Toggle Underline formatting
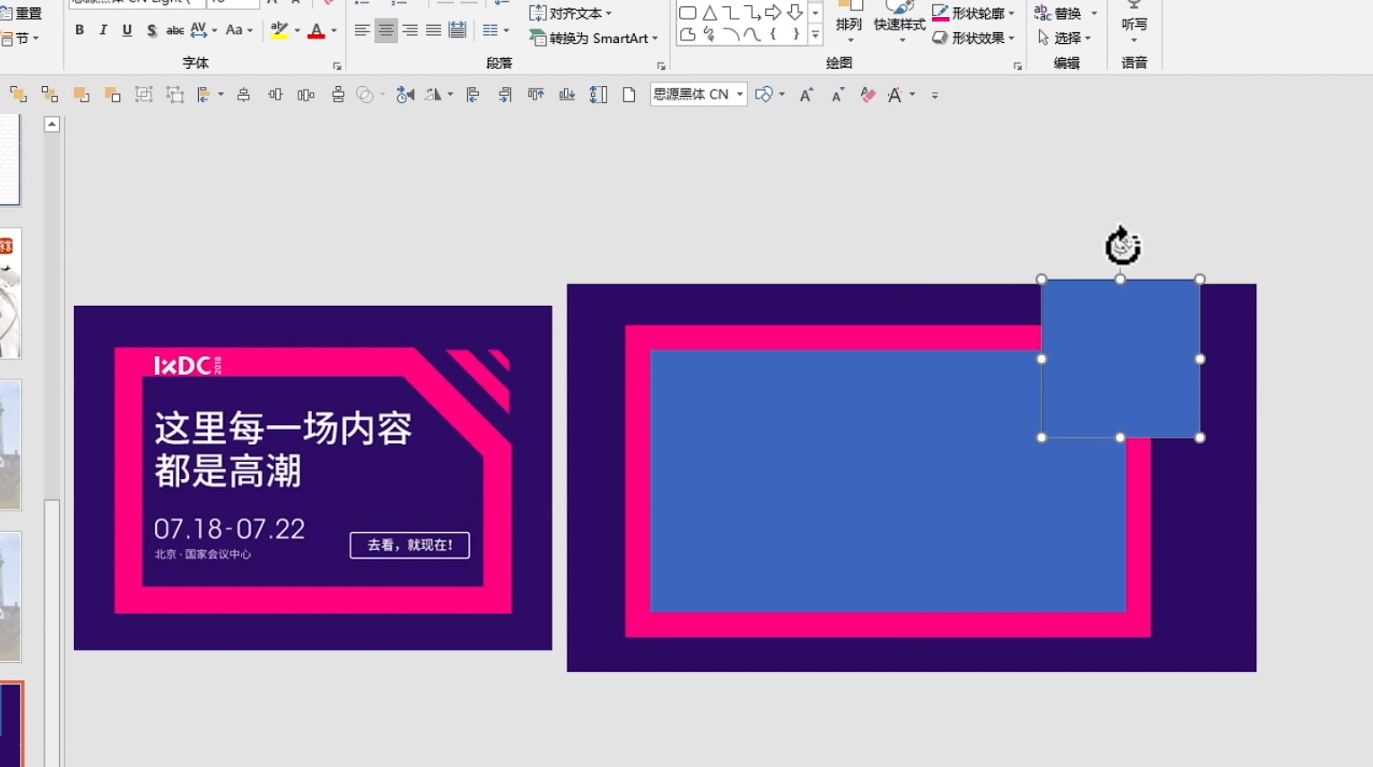Viewport: 1373px width, 767px height. [x=127, y=31]
